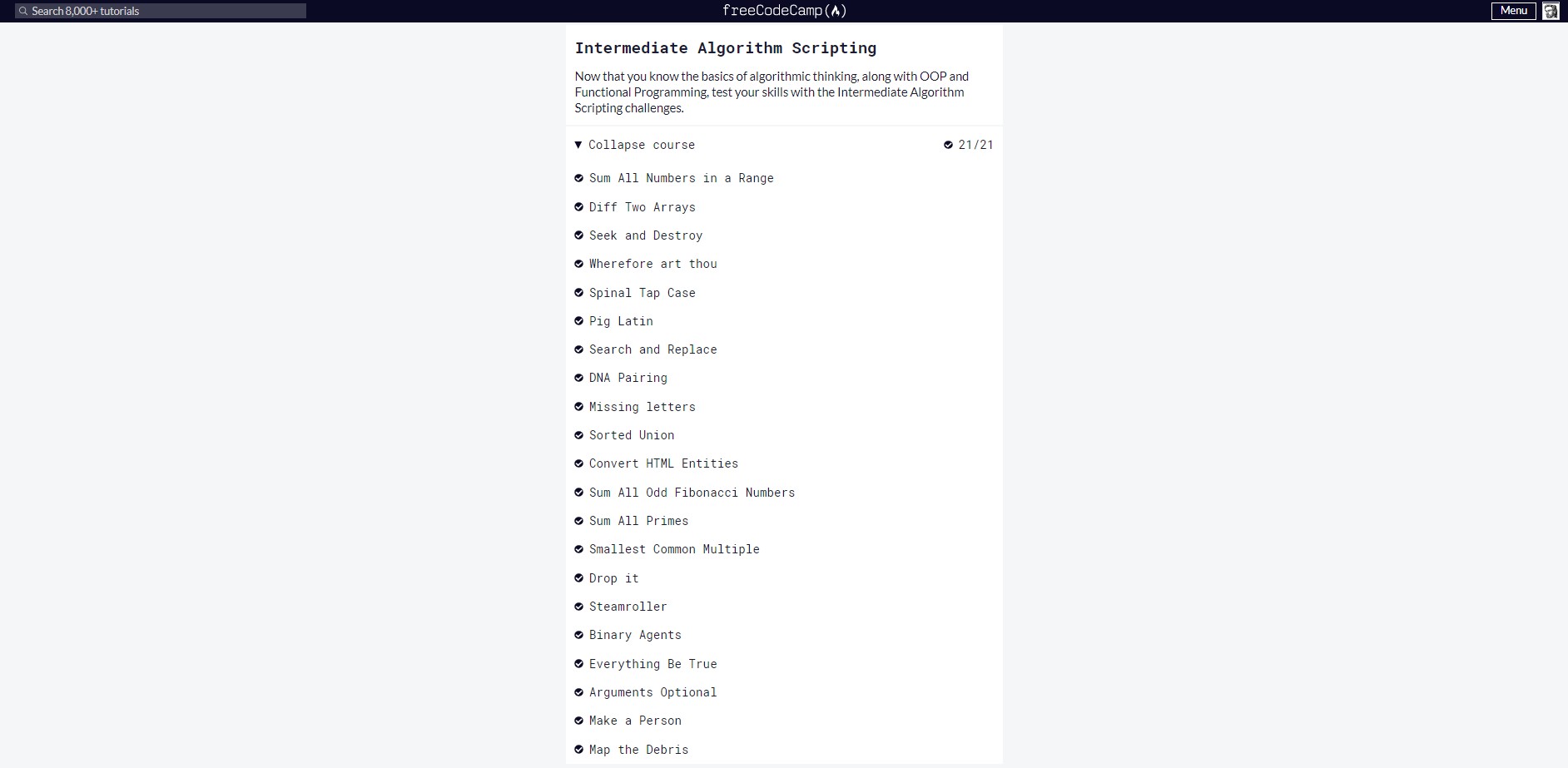Click checkmark icon beside Binary Agents
The height and width of the screenshot is (768, 1568).
(x=578, y=635)
